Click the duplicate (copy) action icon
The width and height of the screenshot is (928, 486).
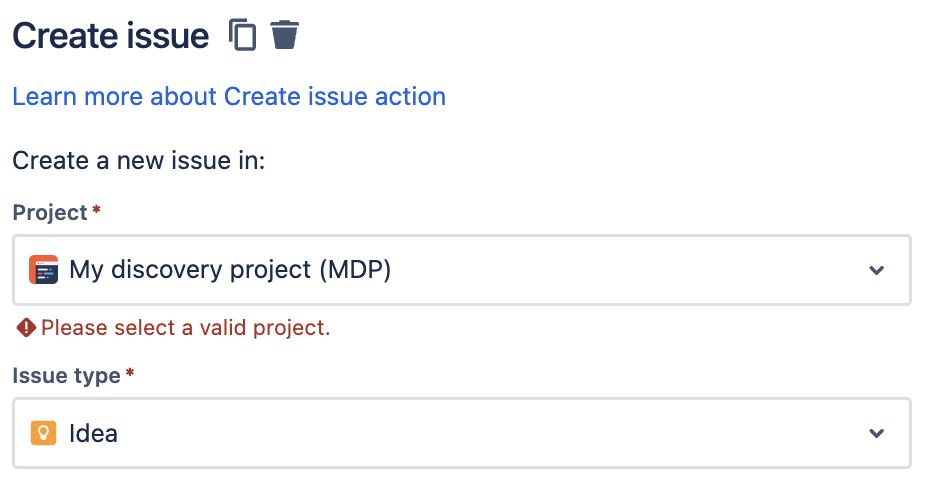click(242, 35)
